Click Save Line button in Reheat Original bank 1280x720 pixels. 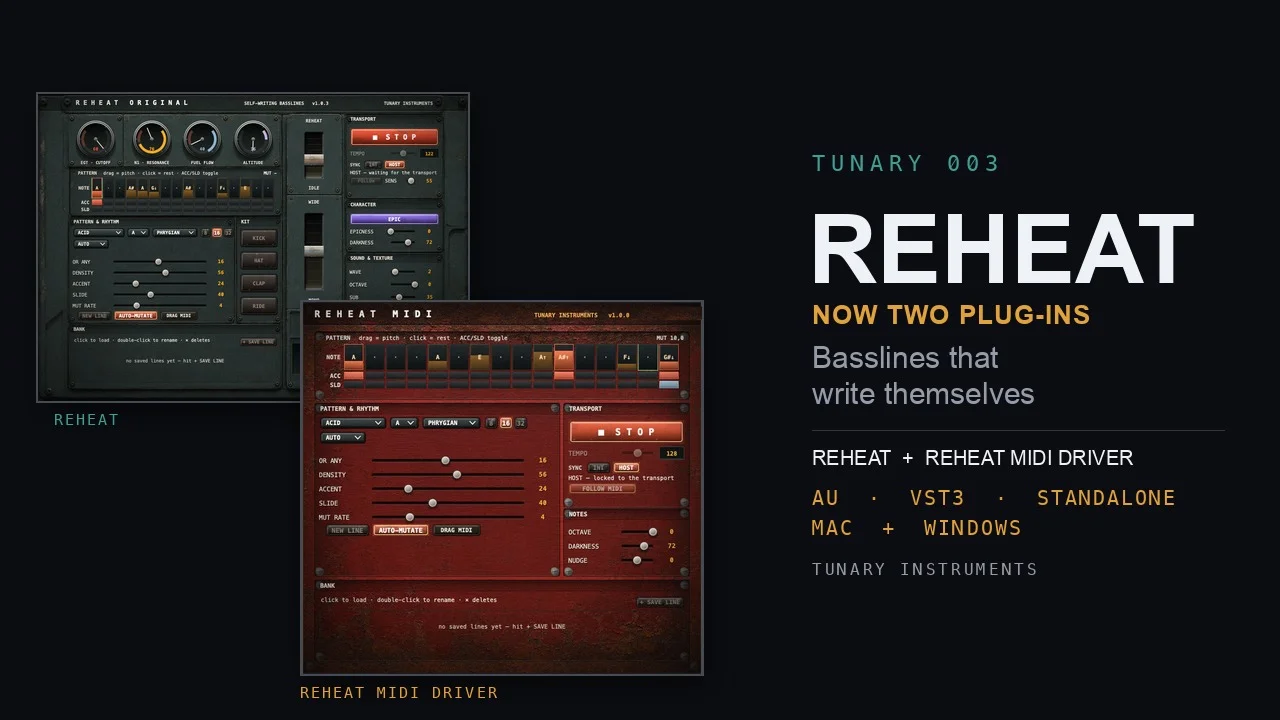click(258, 342)
